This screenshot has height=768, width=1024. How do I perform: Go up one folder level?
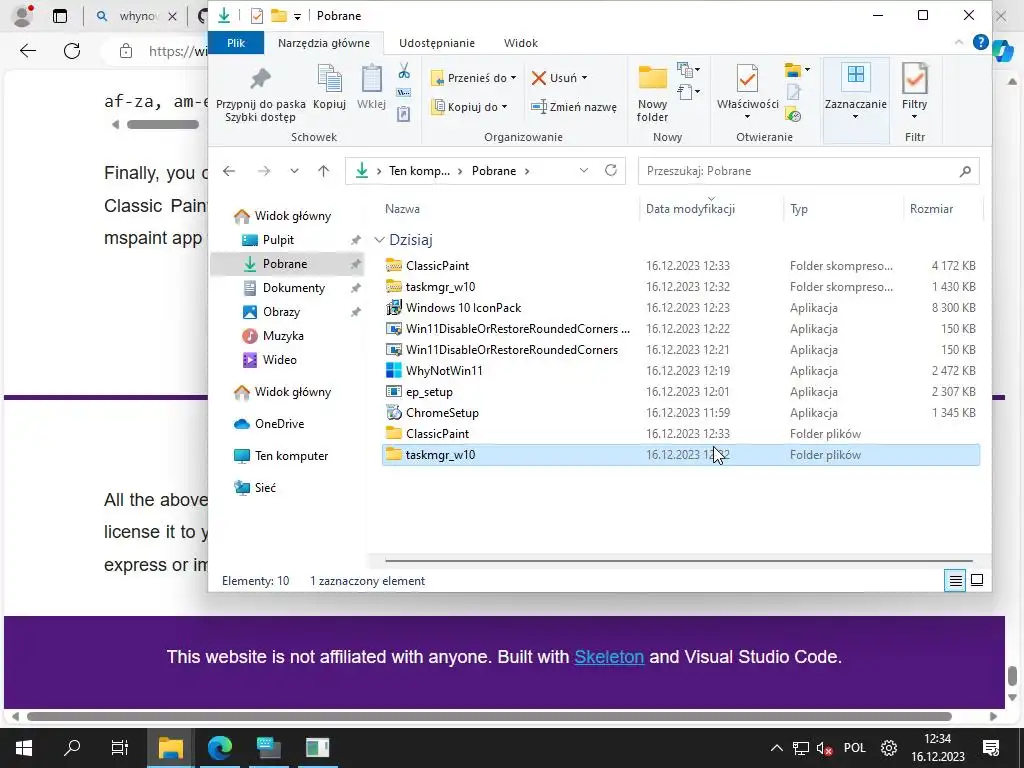click(323, 171)
